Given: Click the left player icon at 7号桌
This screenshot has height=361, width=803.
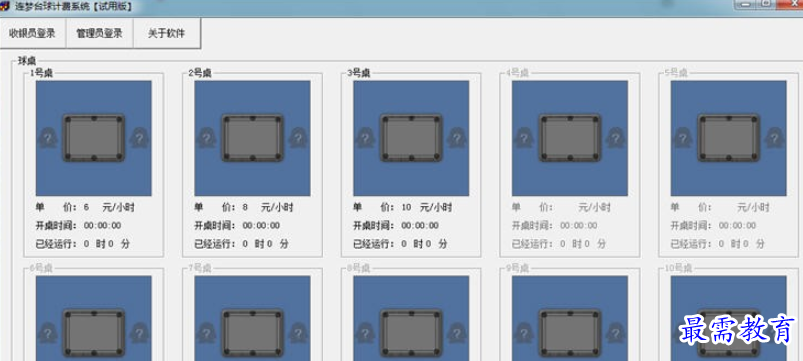Looking at the screenshot, I should coord(206,333).
